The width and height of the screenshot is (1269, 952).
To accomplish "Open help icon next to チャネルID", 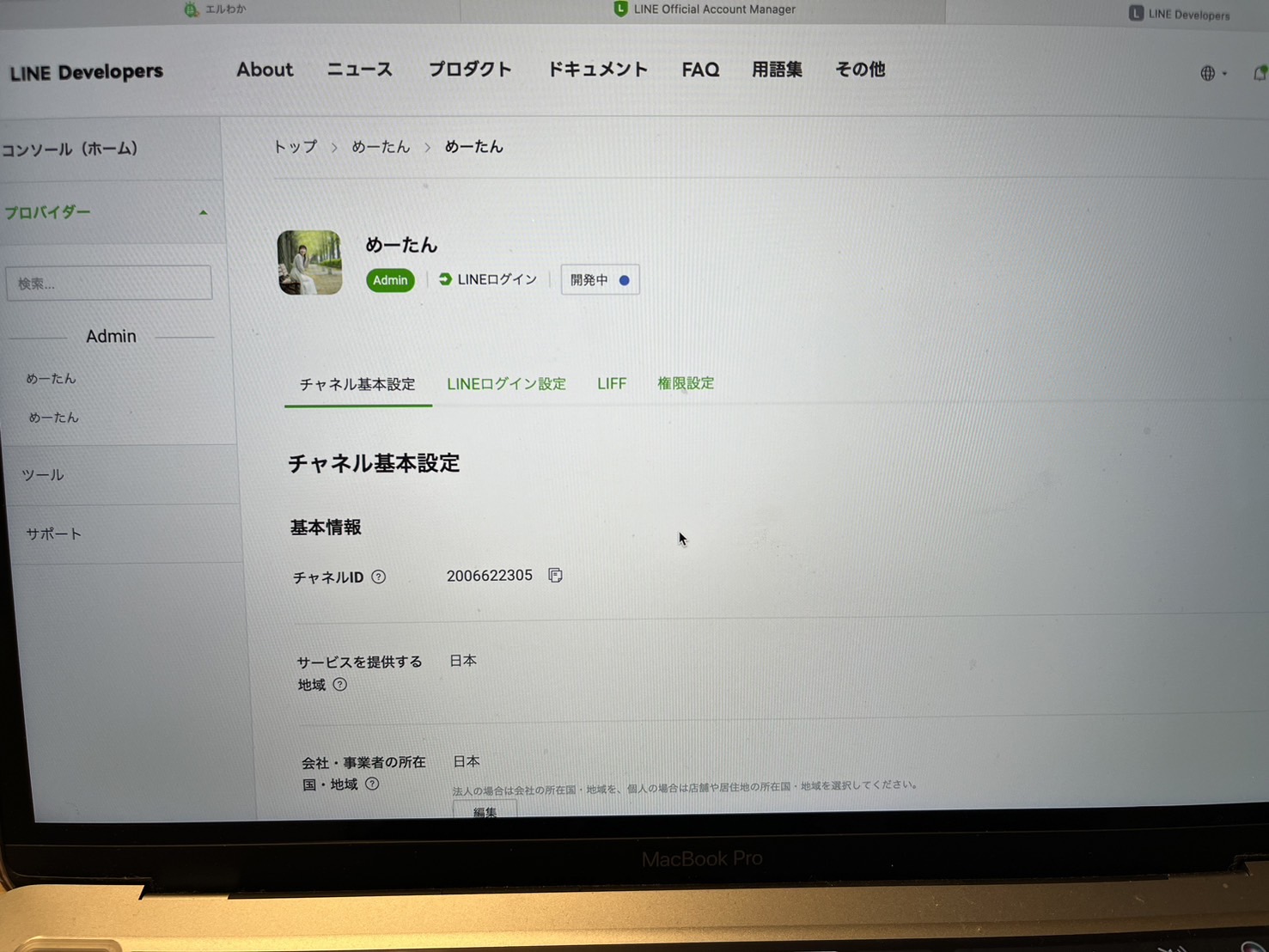I will pos(378,577).
